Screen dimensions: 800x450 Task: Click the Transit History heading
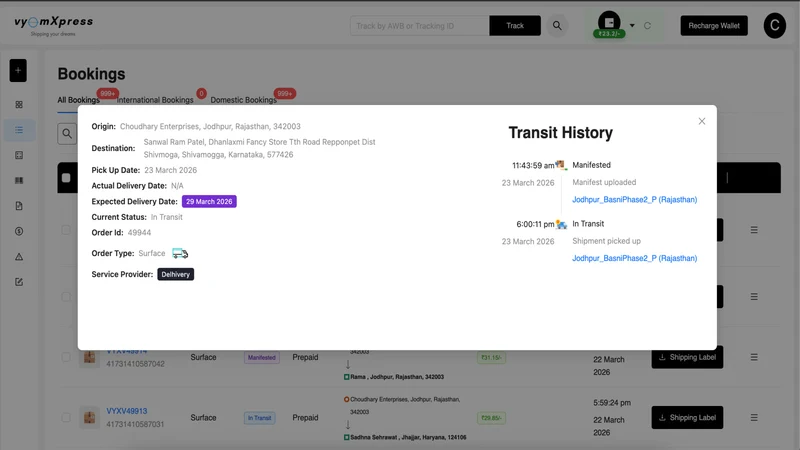point(561,133)
